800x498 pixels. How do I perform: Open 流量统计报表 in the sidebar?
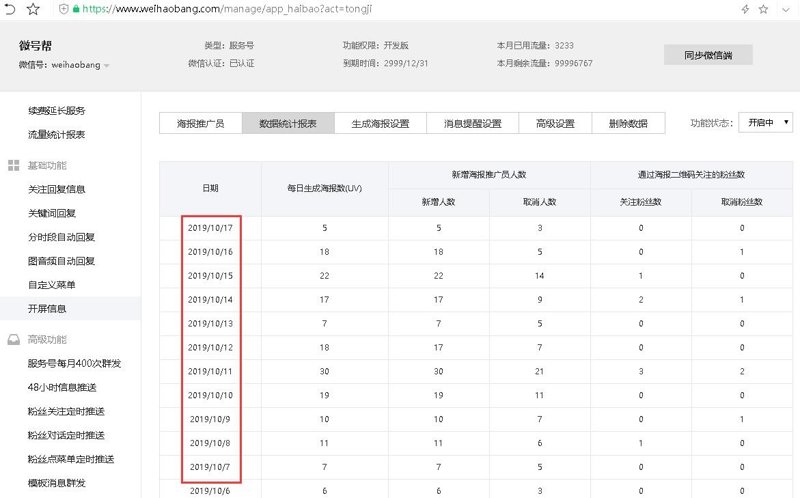[56, 134]
